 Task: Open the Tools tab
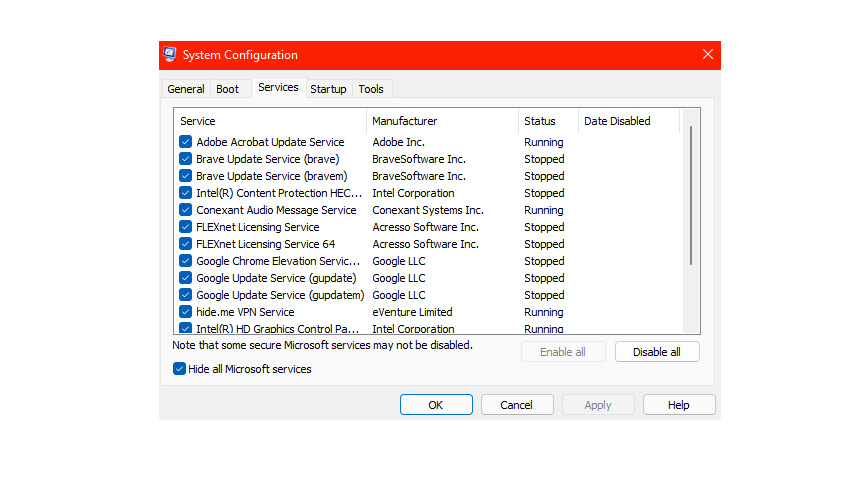point(371,89)
